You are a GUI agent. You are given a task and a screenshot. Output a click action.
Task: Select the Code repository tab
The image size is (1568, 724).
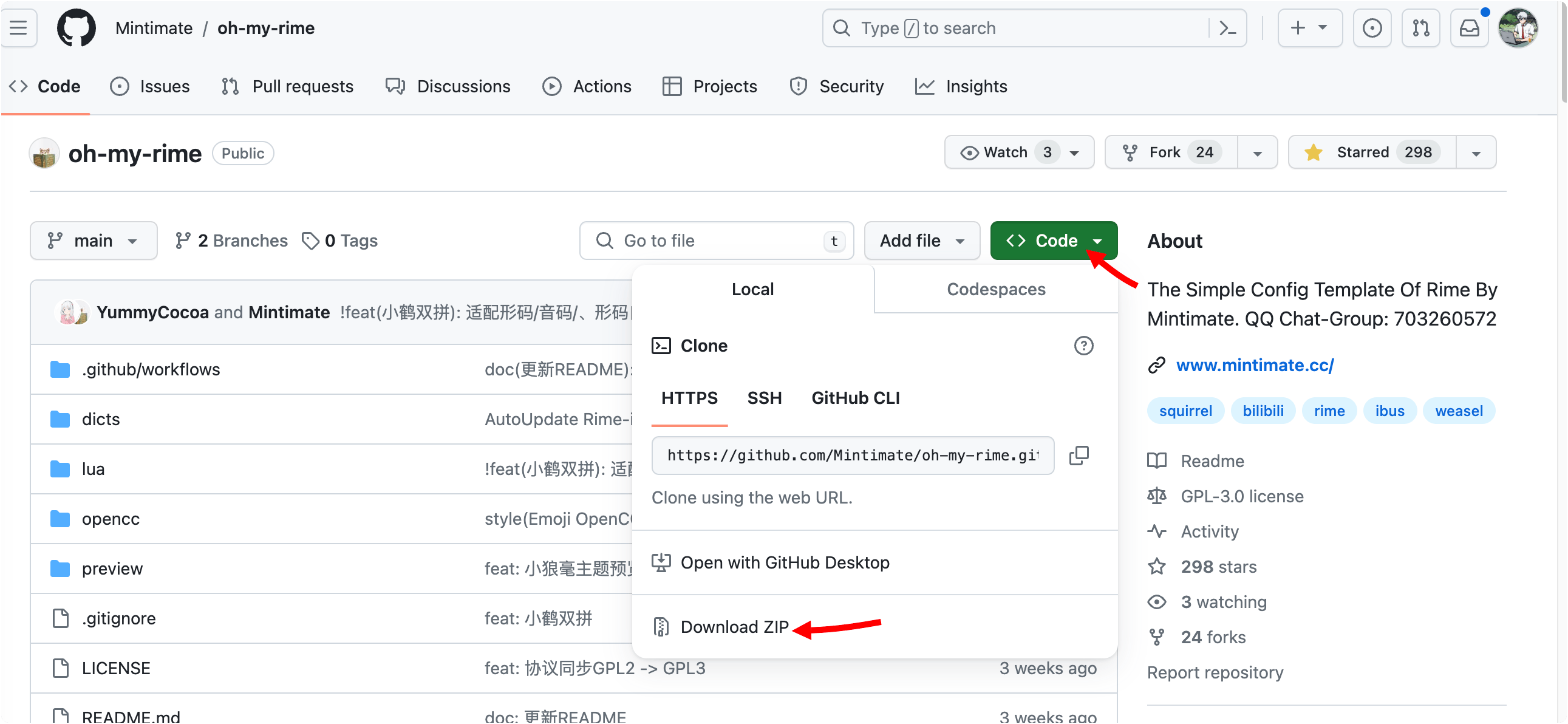(45, 86)
